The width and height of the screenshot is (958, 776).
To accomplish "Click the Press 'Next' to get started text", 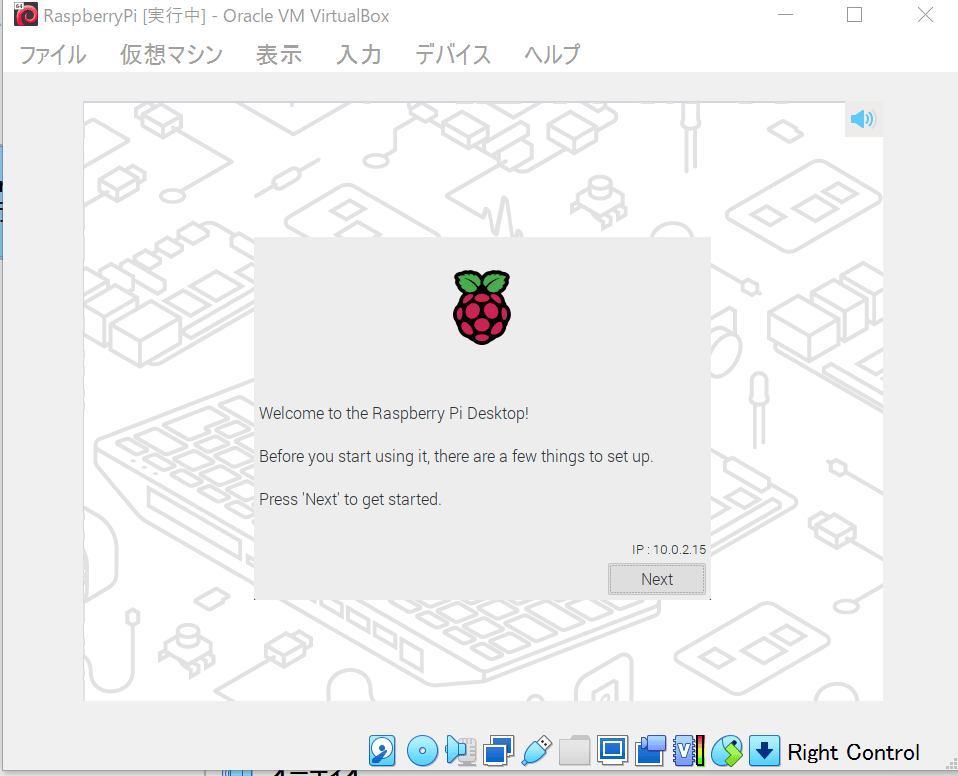I will (x=350, y=499).
